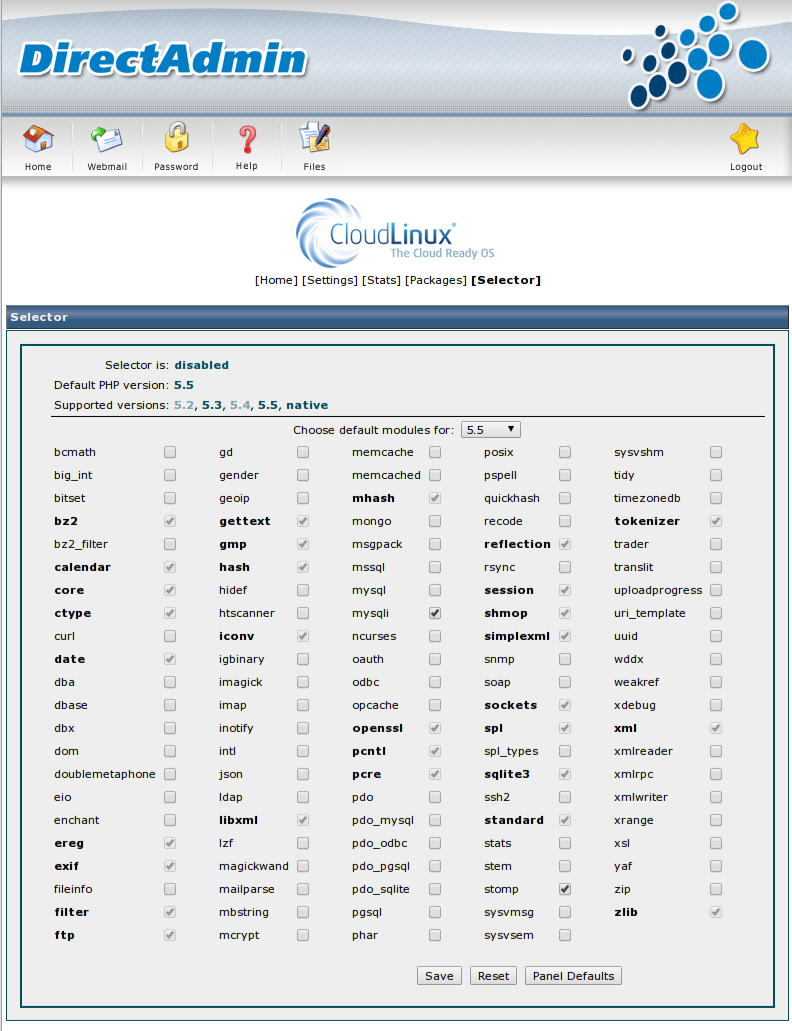Image resolution: width=792 pixels, height=1031 pixels.
Task: Open the Help question mark icon
Action: coord(247,139)
